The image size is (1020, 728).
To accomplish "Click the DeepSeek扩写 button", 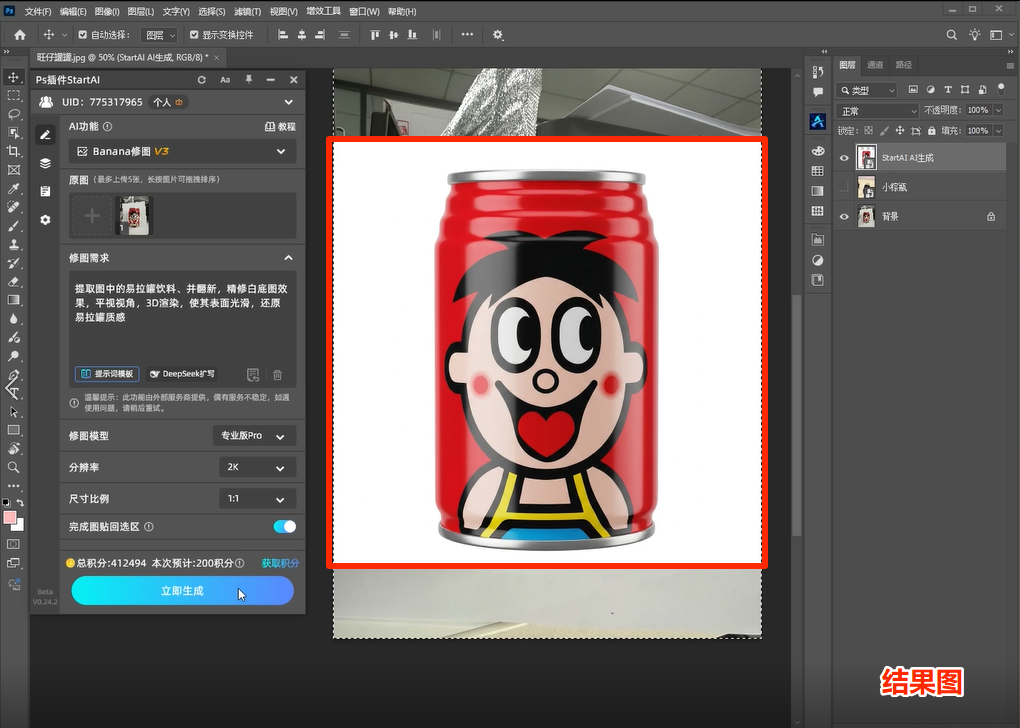I will click(182, 374).
